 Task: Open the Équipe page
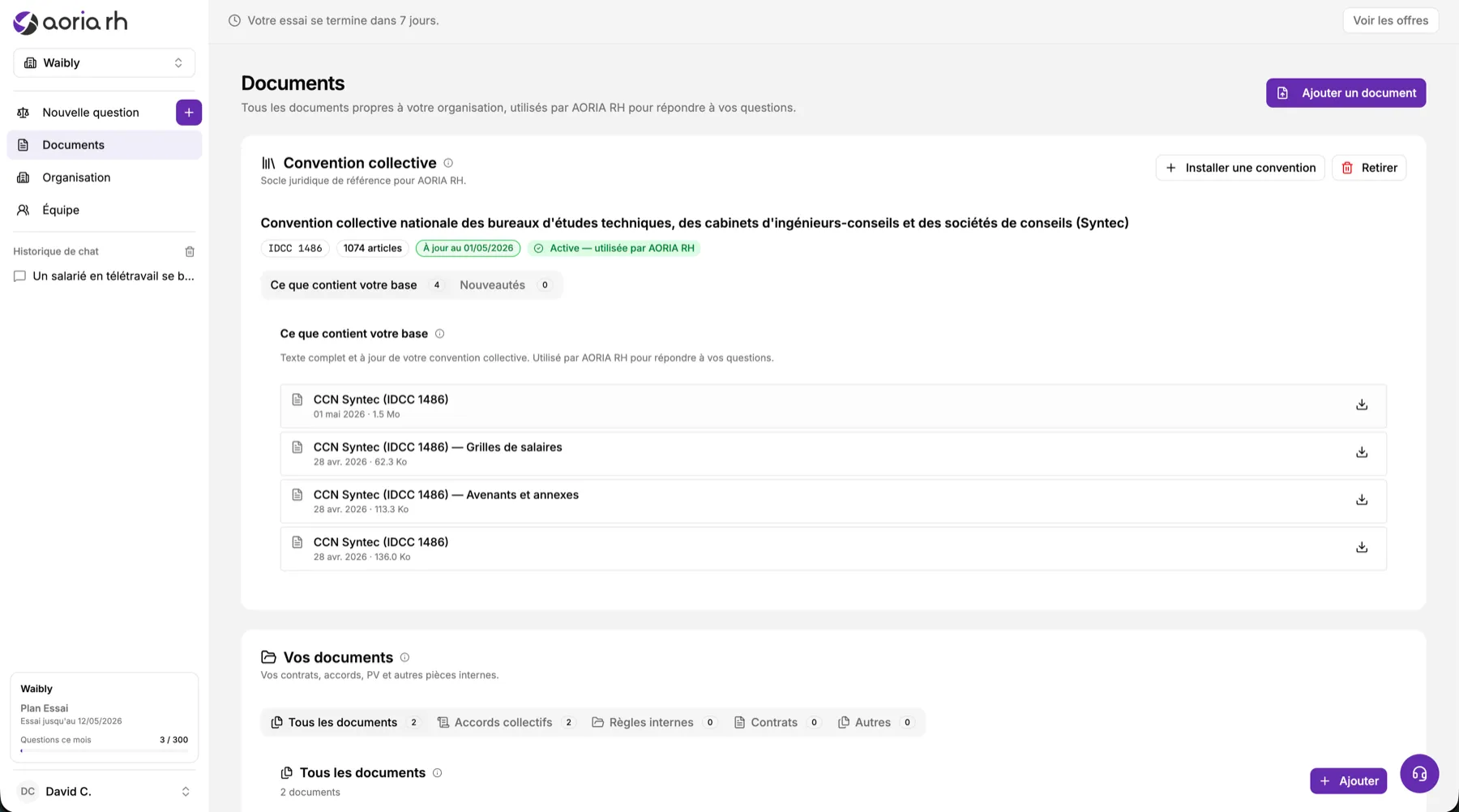point(104,210)
